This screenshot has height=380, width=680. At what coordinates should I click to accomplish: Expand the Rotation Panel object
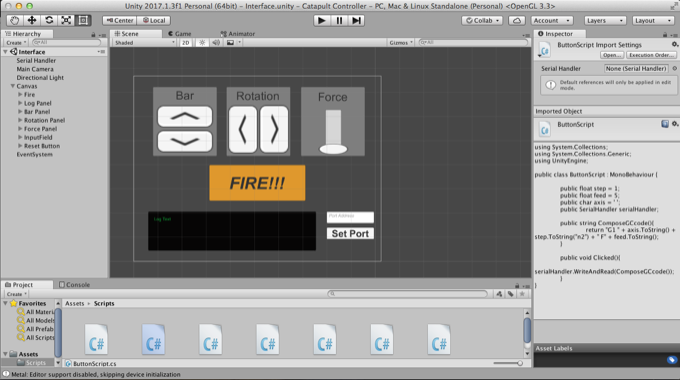[x=20, y=120]
